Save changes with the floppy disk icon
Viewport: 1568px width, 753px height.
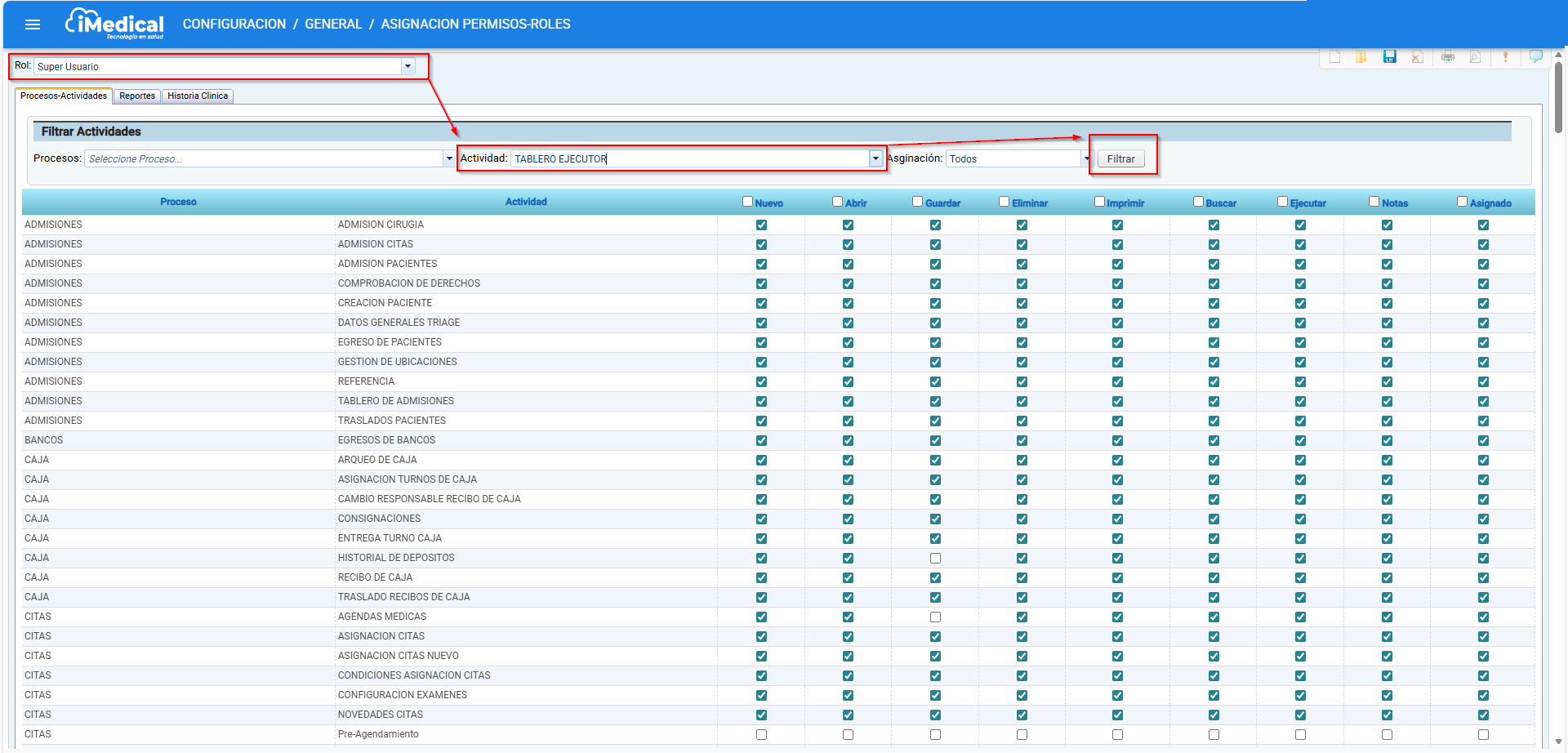coord(1389,57)
